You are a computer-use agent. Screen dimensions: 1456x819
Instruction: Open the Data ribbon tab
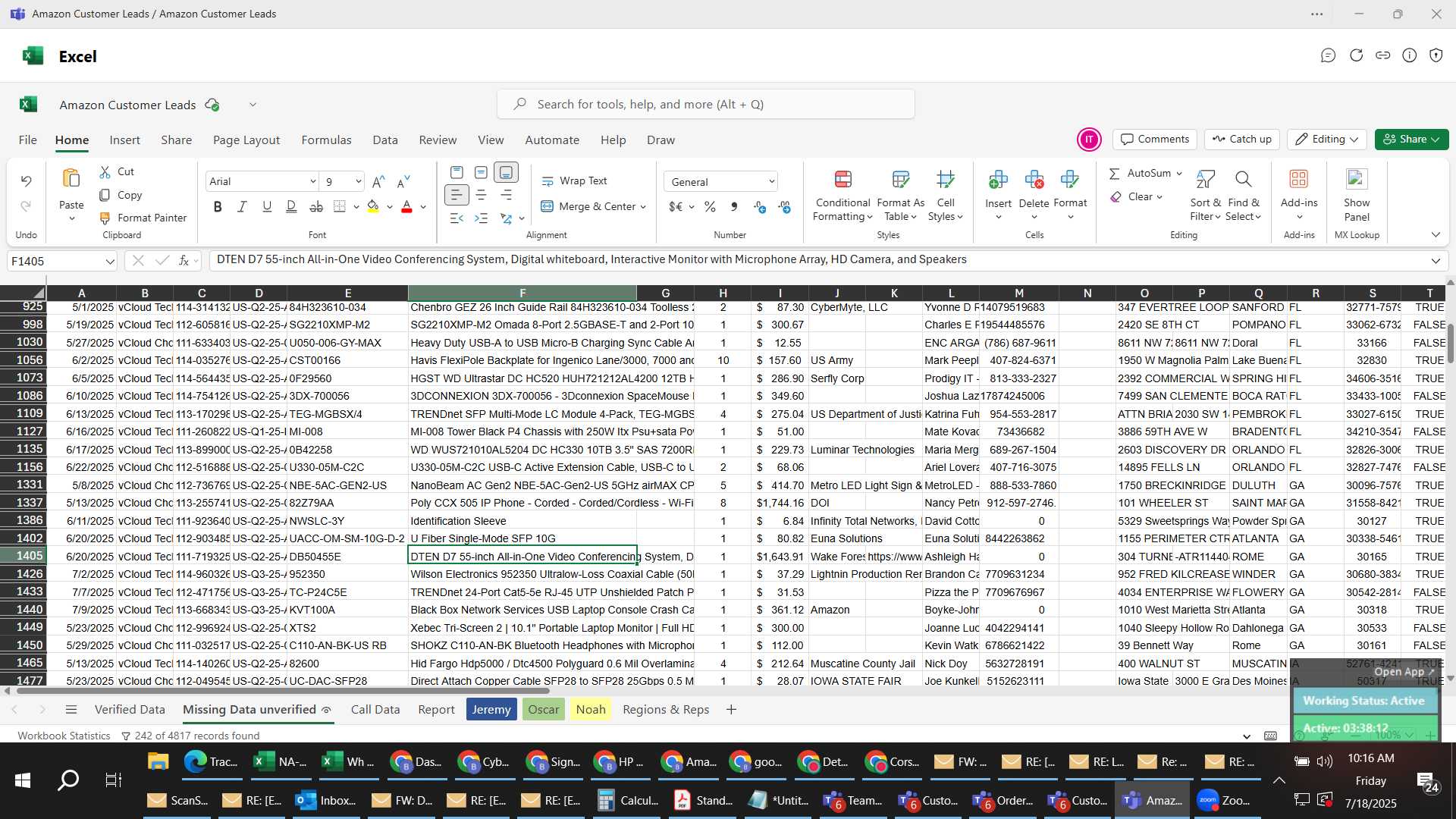tap(385, 140)
